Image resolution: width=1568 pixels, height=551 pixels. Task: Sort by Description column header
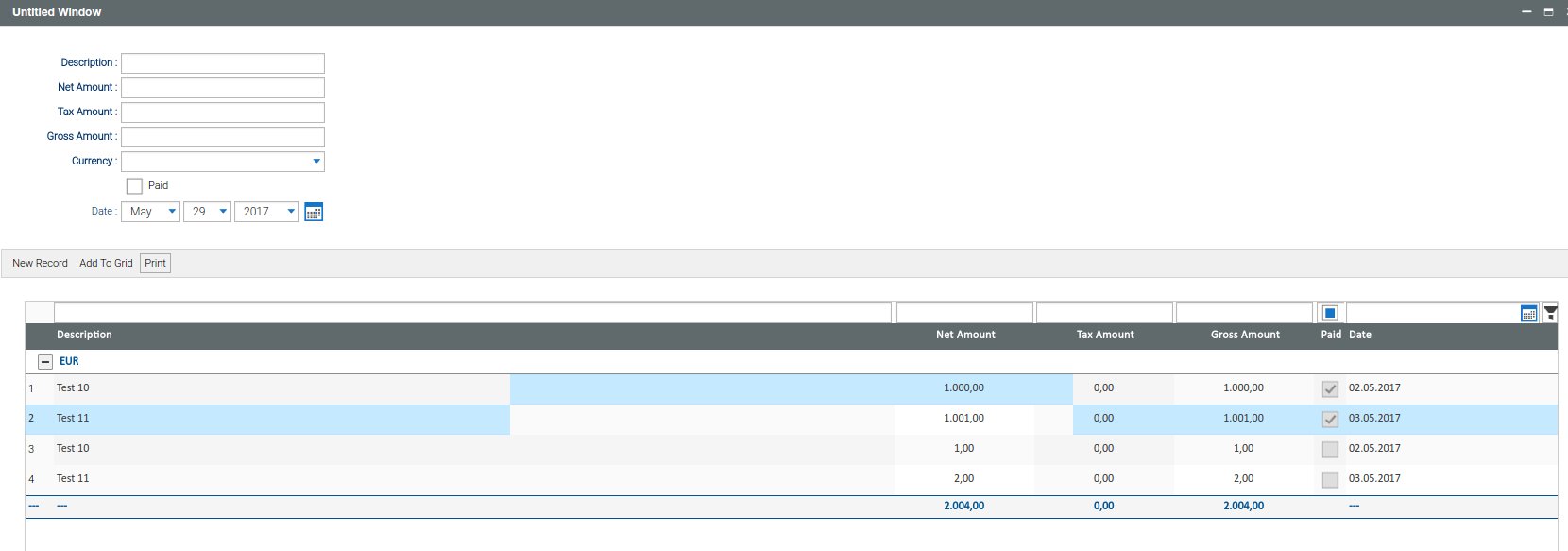point(84,335)
